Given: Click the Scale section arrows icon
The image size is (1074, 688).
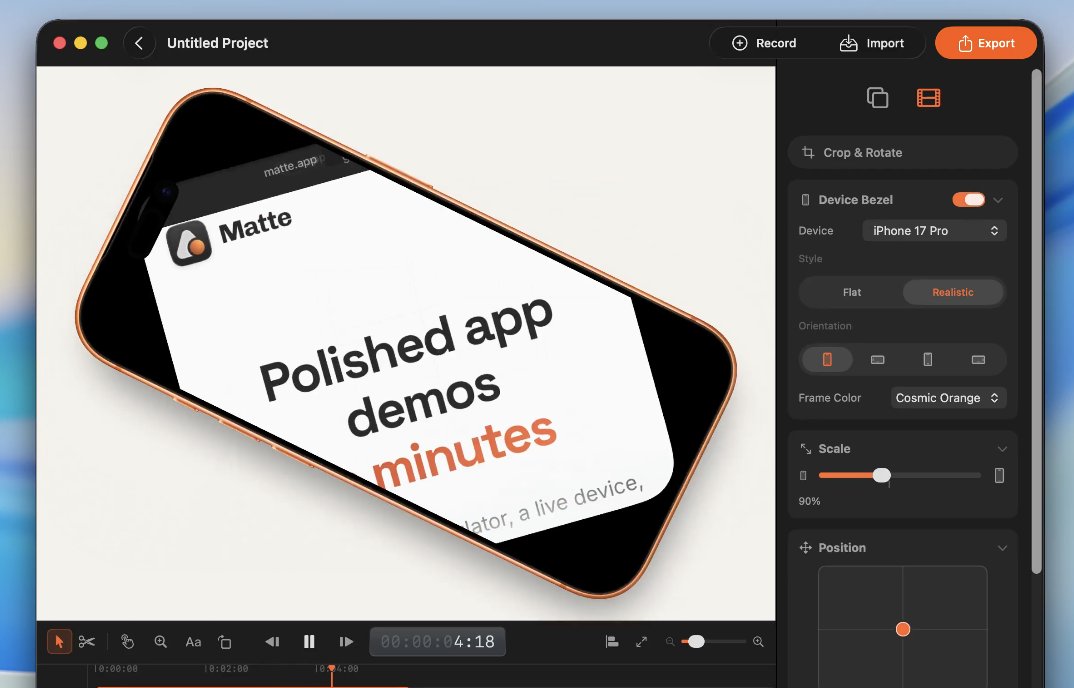Looking at the screenshot, I should [x=806, y=448].
